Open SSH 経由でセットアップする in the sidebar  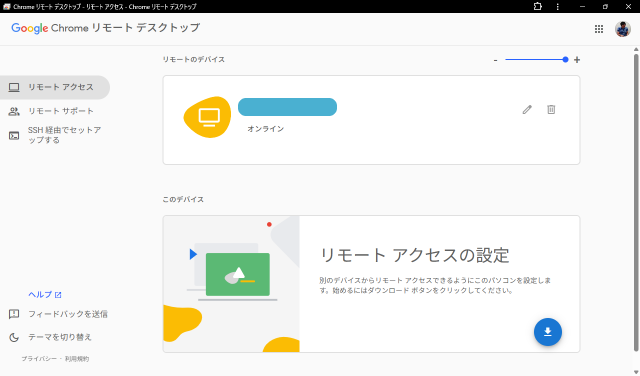coord(55,135)
